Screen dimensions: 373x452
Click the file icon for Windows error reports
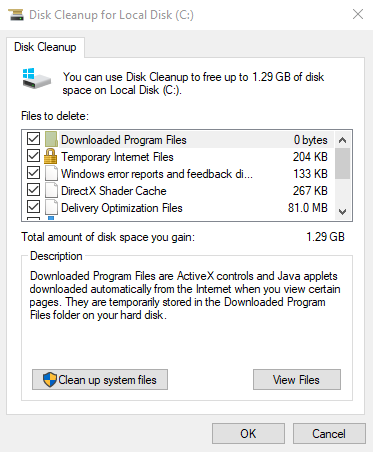pos(51,173)
